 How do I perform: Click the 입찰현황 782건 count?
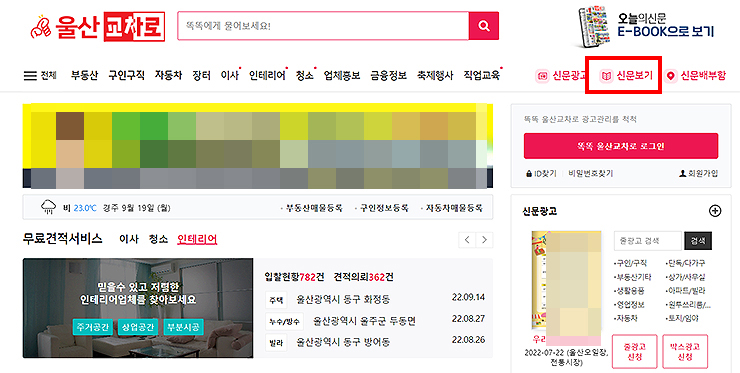[x=294, y=277]
